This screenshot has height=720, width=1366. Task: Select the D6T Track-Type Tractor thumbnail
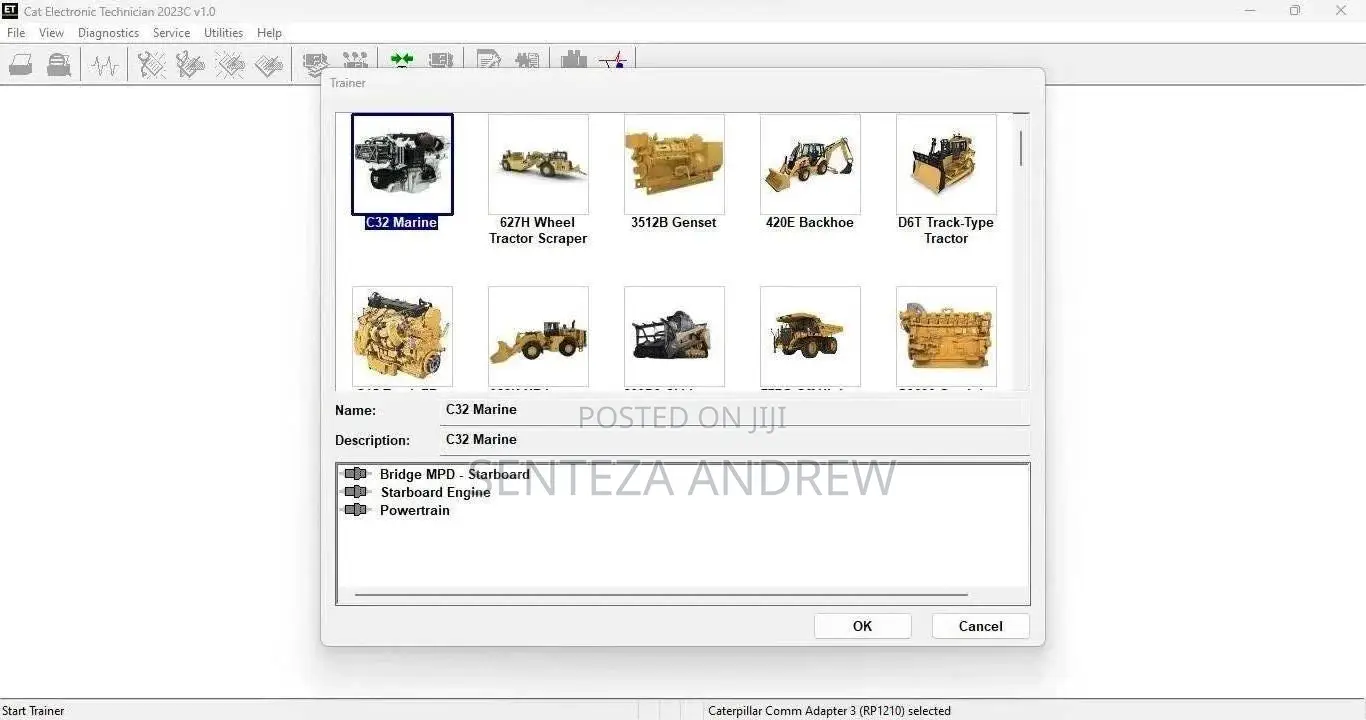[x=946, y=164]
